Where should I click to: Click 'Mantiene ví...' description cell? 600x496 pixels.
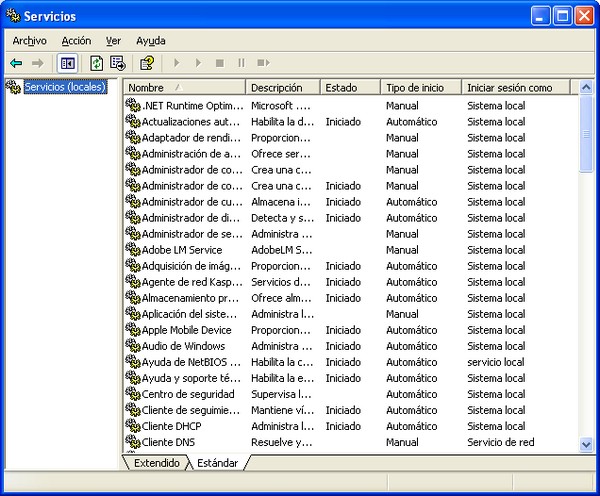point(282,410)
